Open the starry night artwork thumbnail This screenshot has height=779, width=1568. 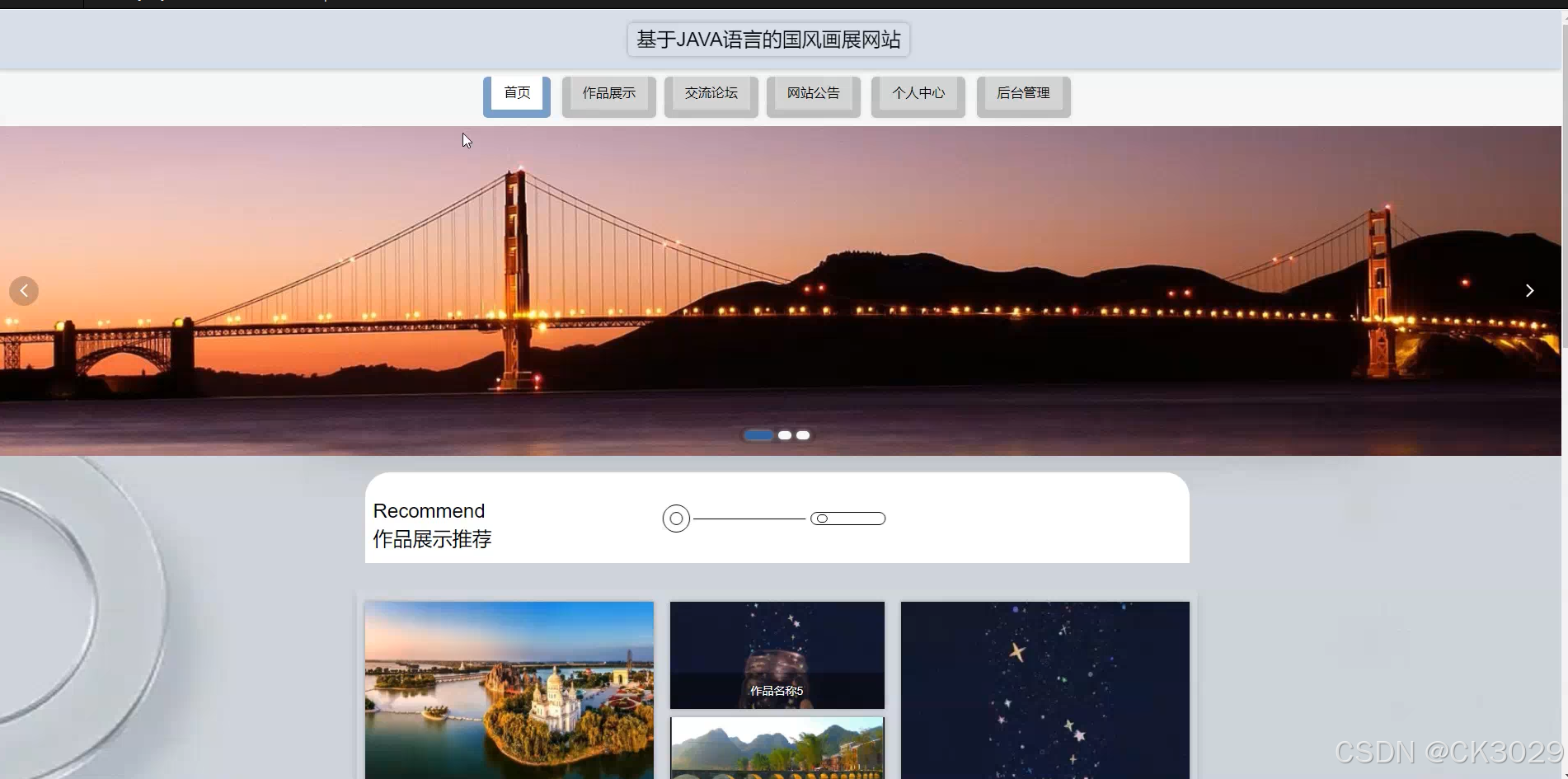(1045, 690)
